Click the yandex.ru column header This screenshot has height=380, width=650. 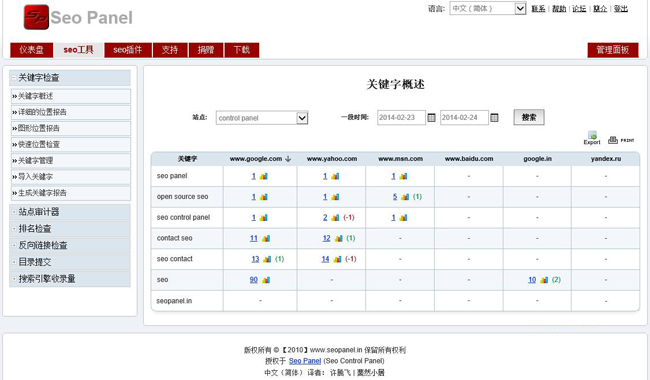(x=606, y=159)
